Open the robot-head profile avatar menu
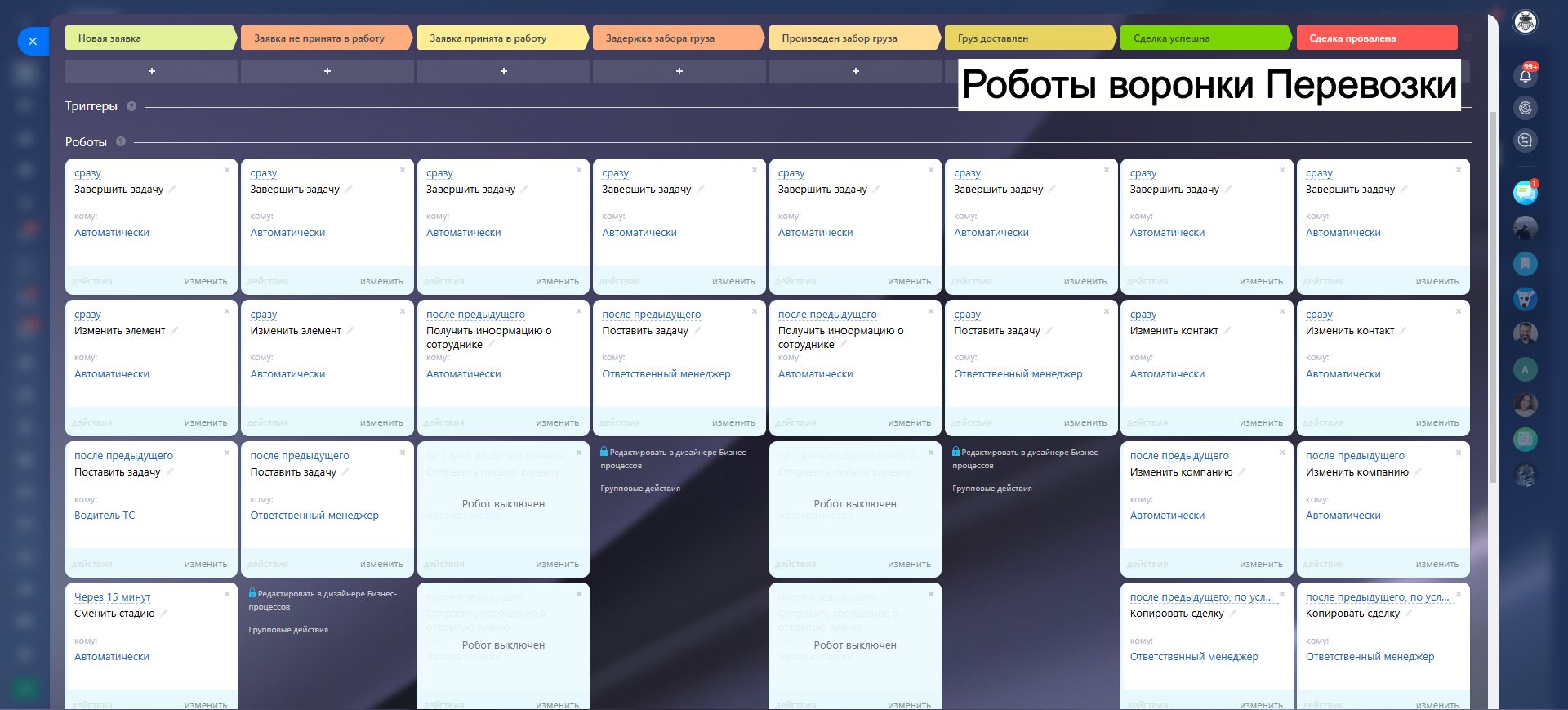Image resolution: width=1568 pixels, height=710 pixels. tap(1525, 22)
